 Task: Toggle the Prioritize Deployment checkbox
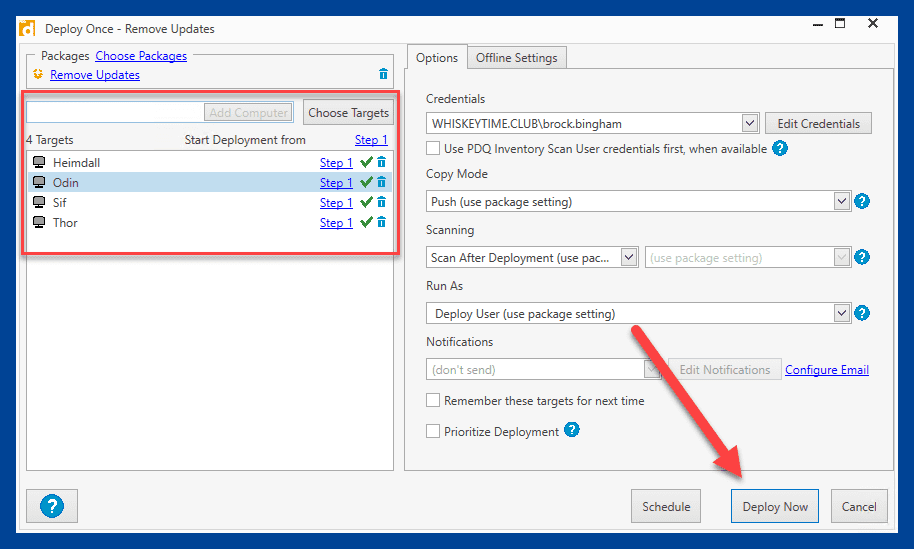click(x=433, y=431)
